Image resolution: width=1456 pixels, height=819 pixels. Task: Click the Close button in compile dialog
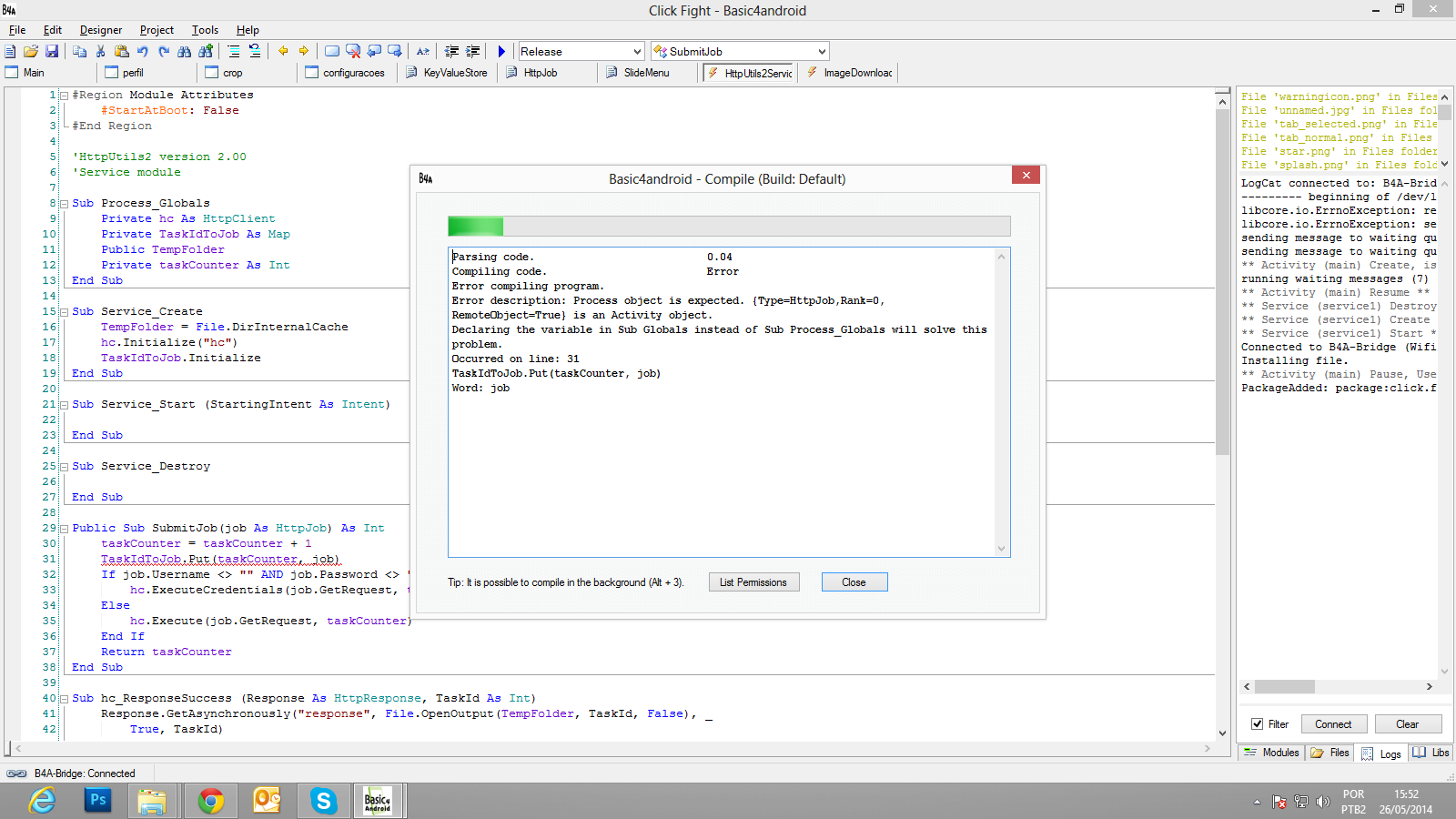pyautogui.click(x=854, y=582)
